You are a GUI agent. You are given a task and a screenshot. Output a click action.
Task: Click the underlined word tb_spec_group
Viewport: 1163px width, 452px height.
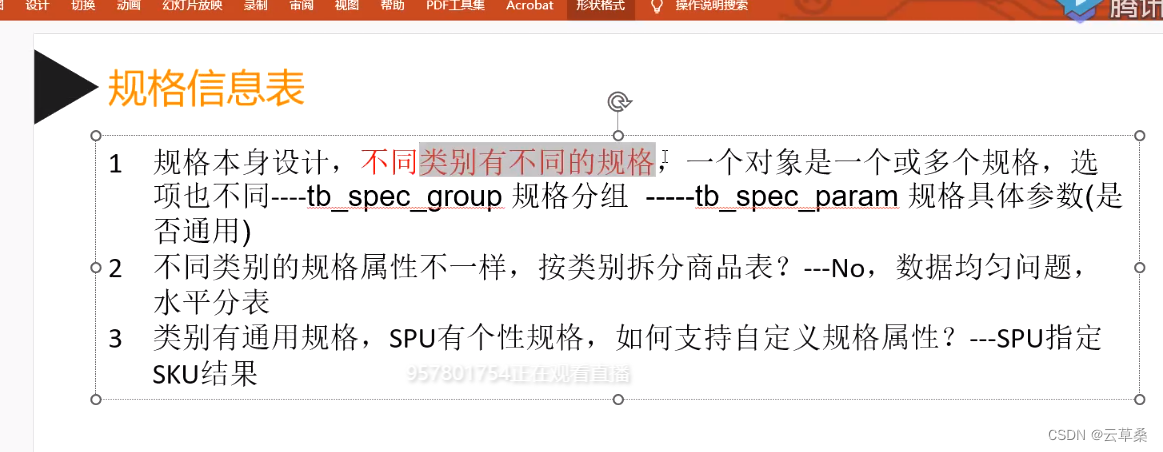[405, 197]
